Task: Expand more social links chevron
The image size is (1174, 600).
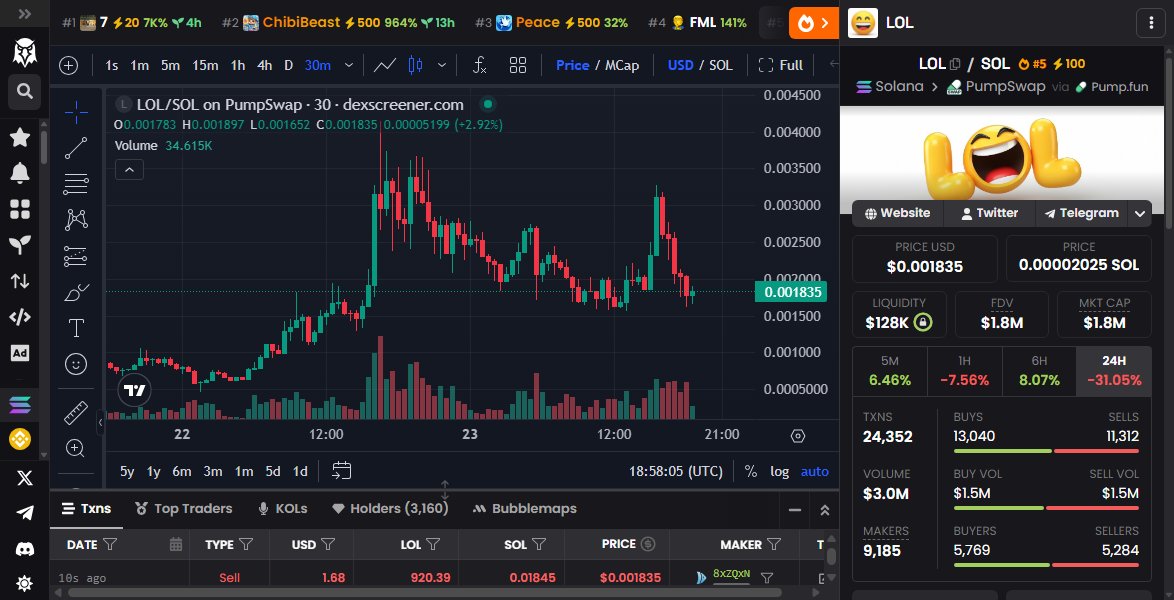Action: point(1140,213)
